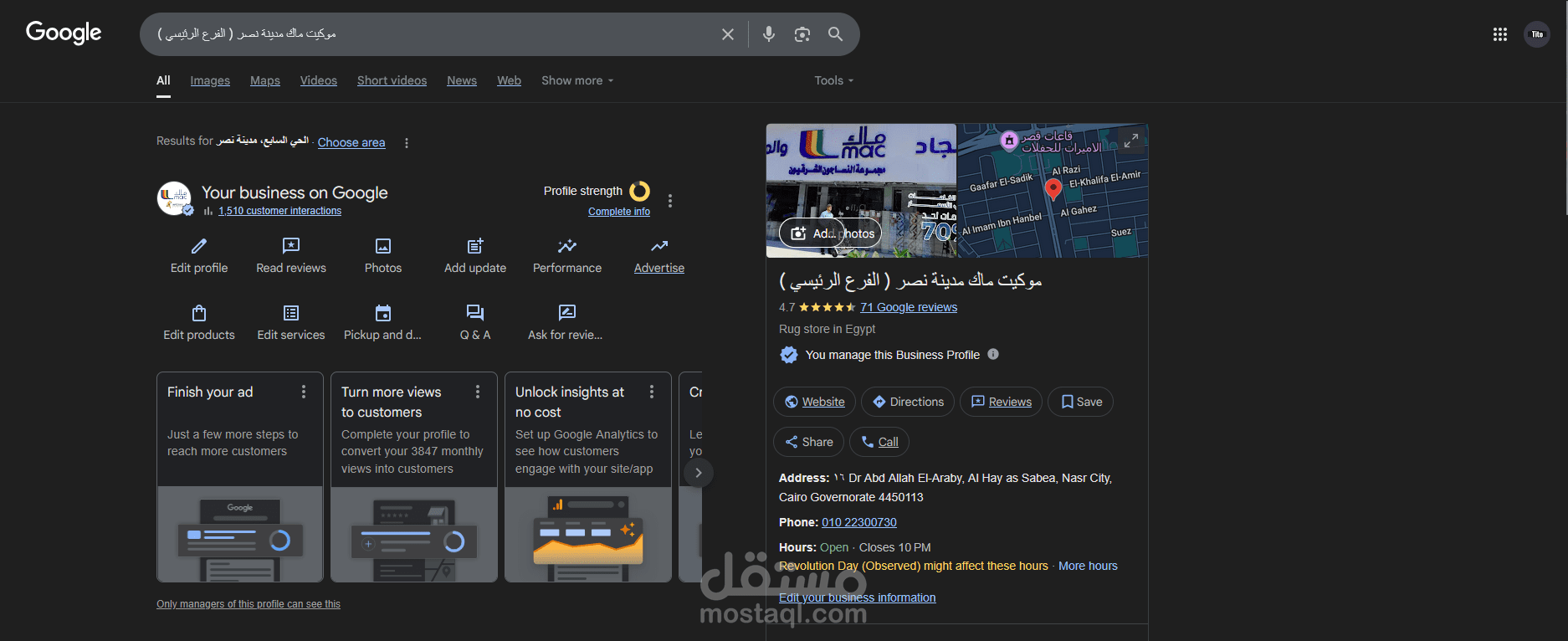This screenshot has width=1568, height=641.
Task: Start voice search with the microphone icon
Action: 769,34
